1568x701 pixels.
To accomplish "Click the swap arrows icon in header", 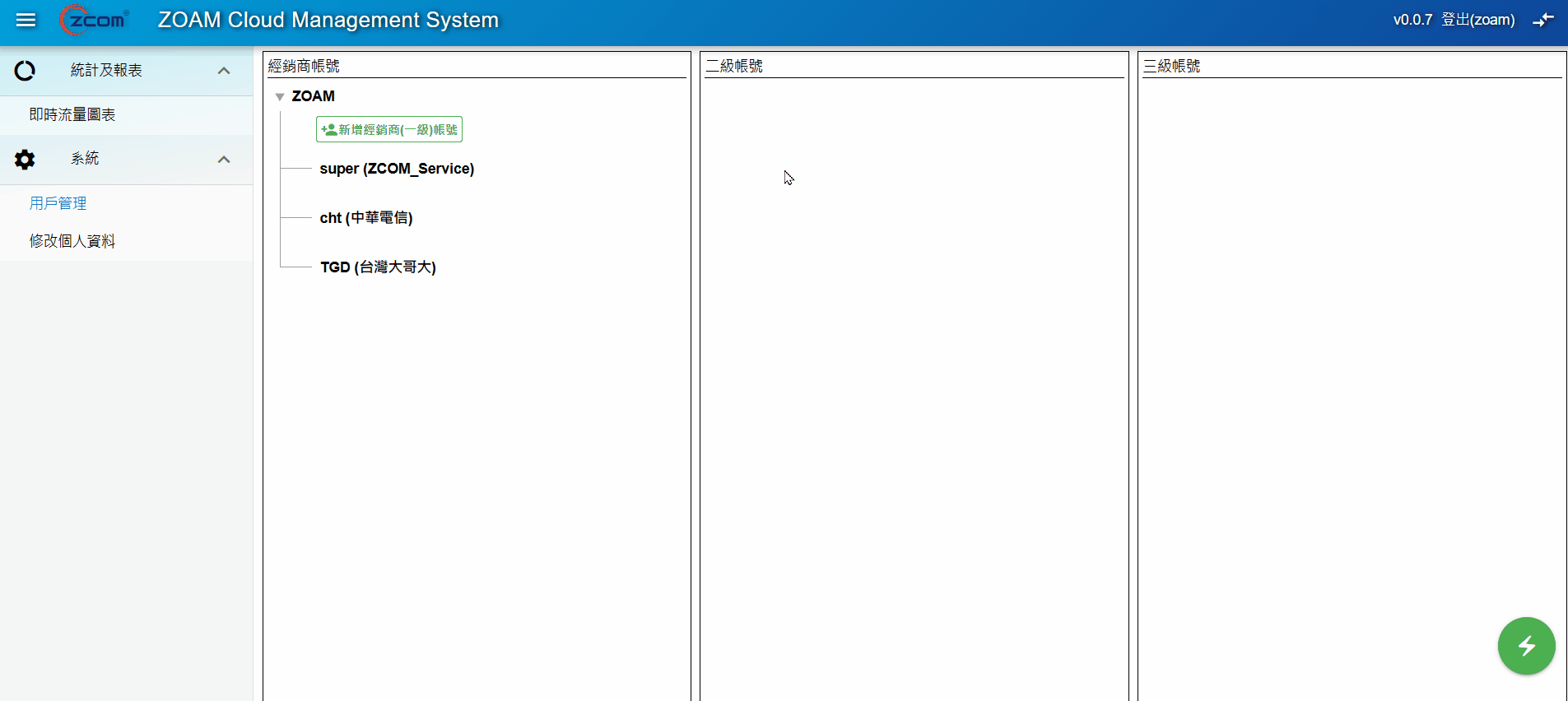I will coord(1542,20).
